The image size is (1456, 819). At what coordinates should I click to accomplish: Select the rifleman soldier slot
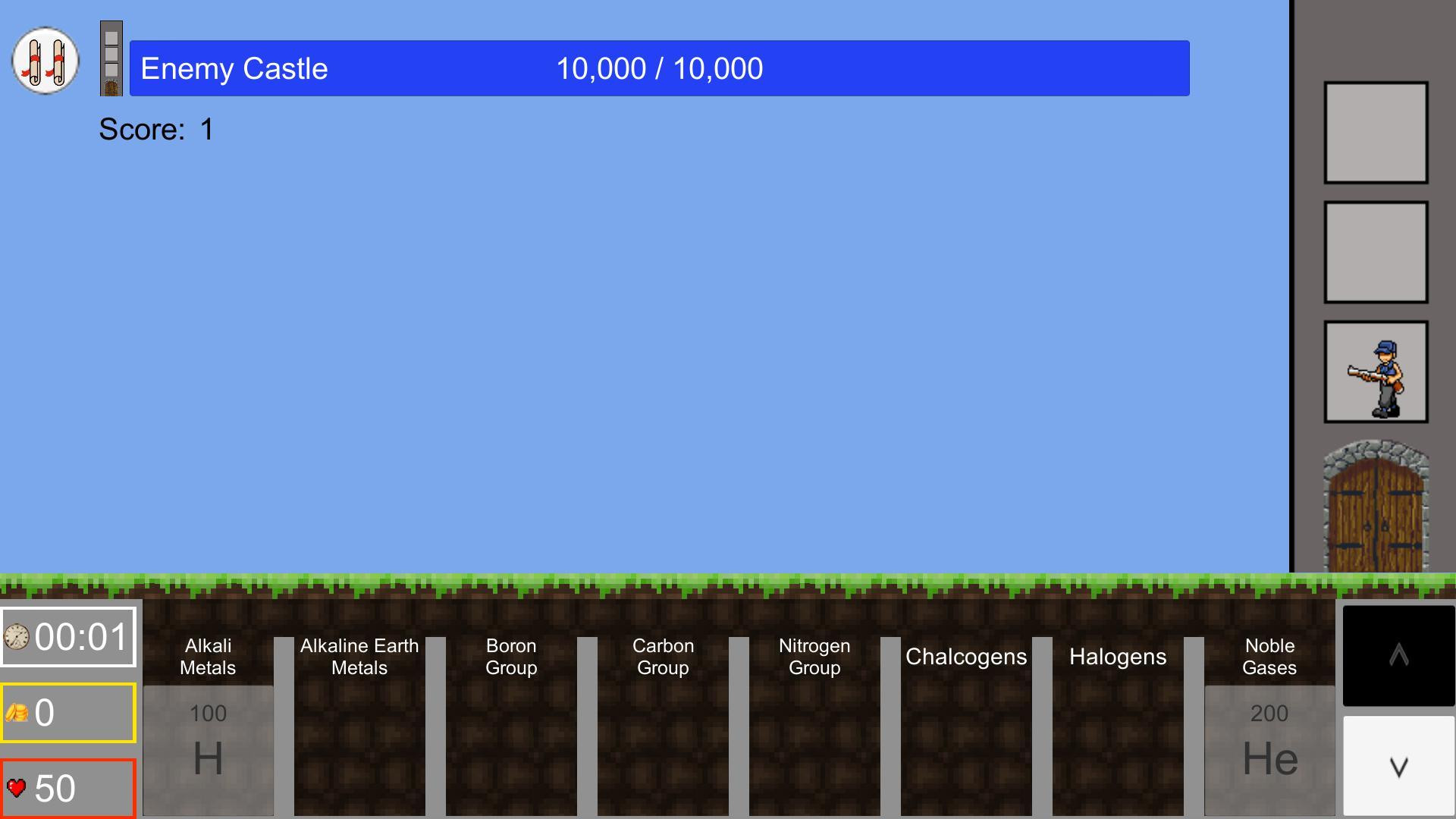(1376, 372)
